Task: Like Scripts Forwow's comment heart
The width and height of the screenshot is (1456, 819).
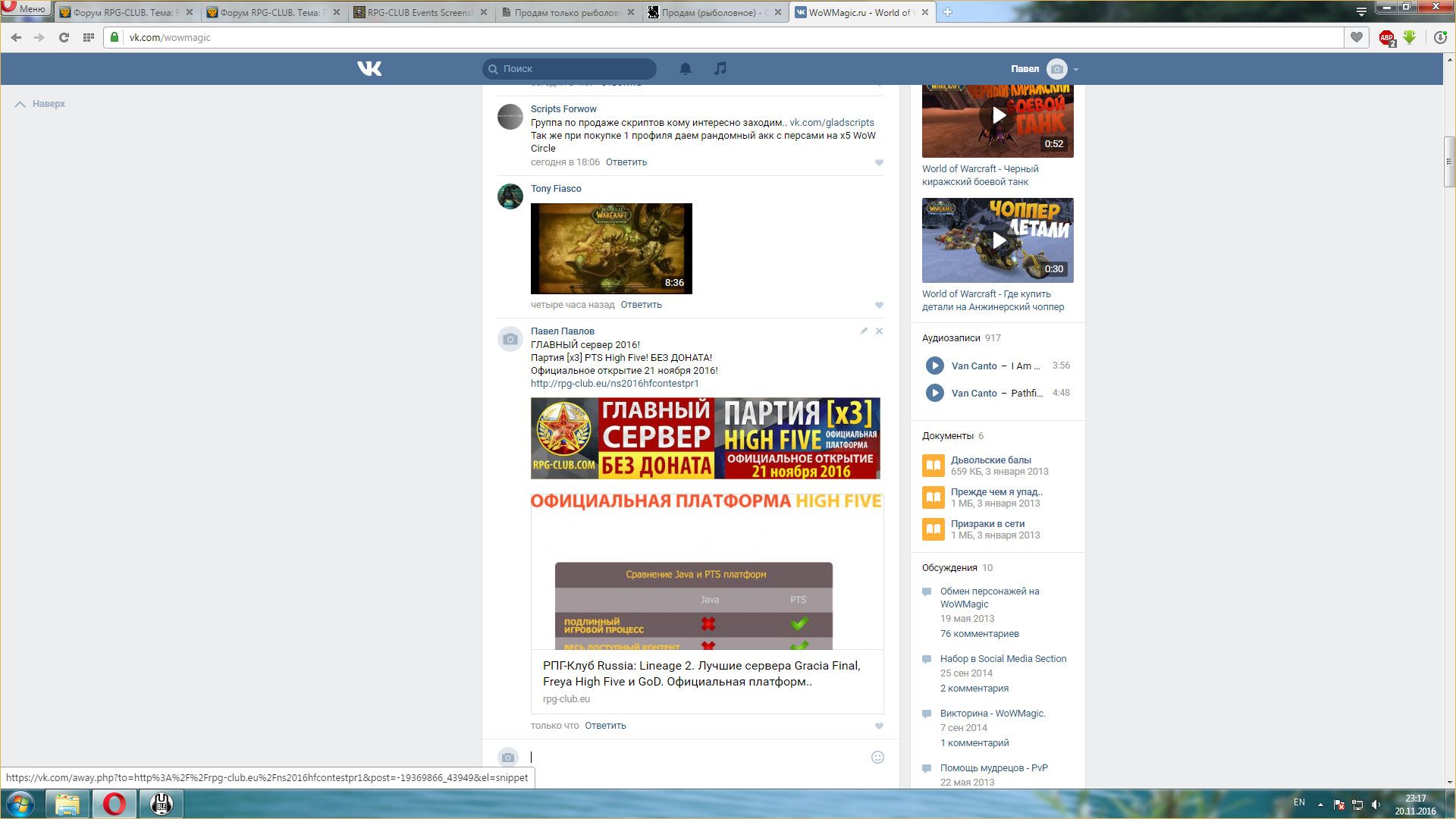Action: [879, 163]
